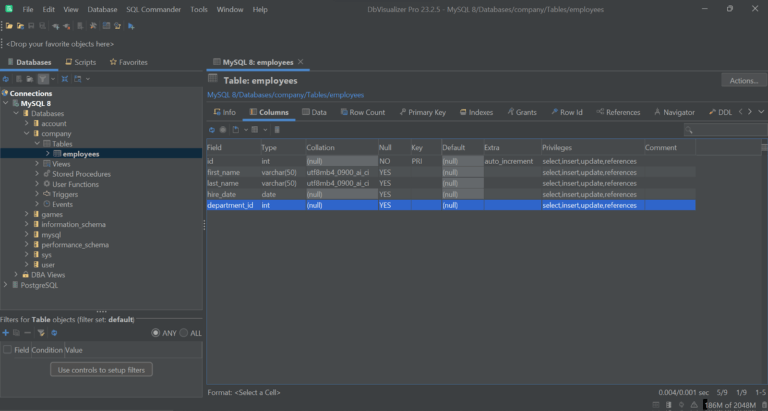Image resolution: width=768 pixels, height=411 pixels.
Task: Click the warning triangle icon in status bar
Action: point(694,405)
